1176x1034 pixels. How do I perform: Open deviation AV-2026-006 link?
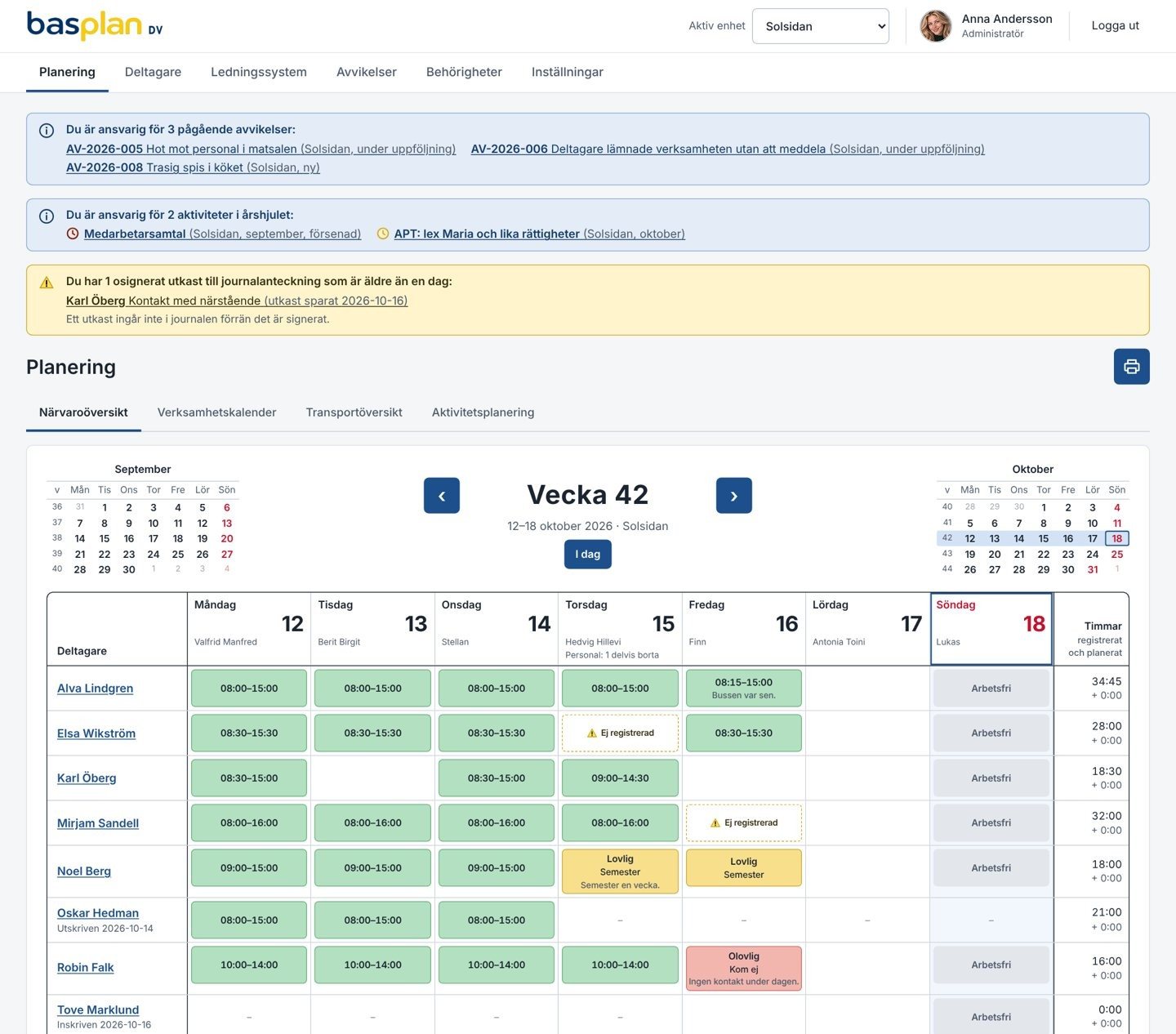(x=728, y=149)
